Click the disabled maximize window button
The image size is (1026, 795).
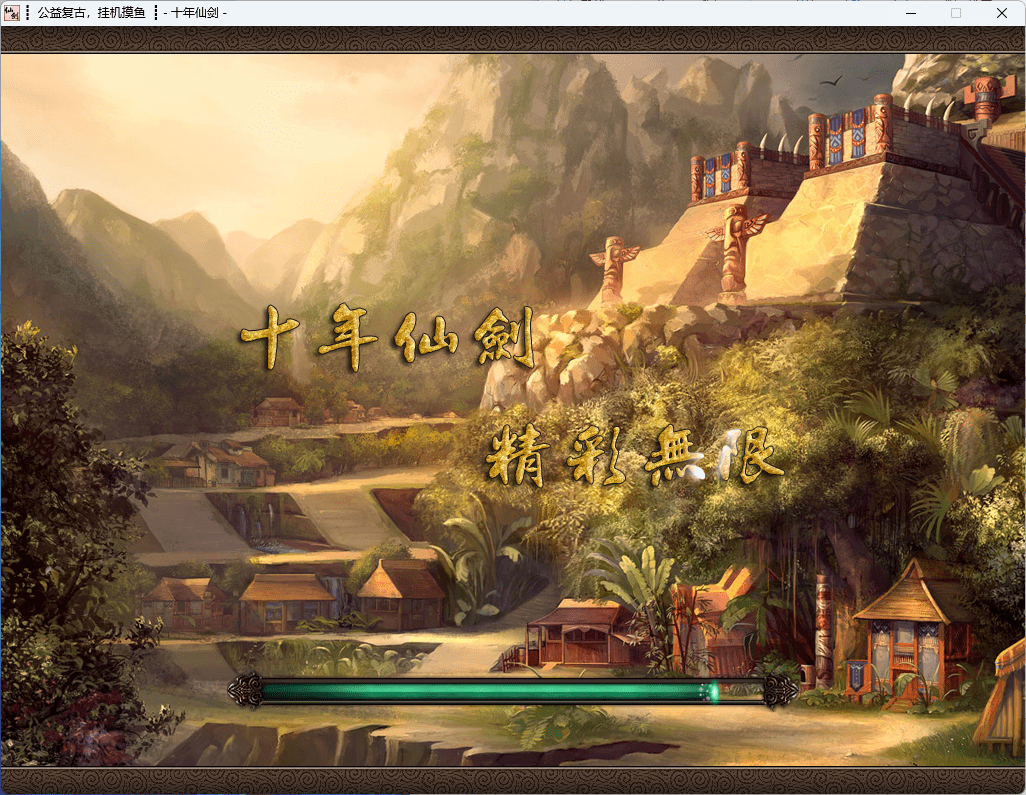pos(956,13)
